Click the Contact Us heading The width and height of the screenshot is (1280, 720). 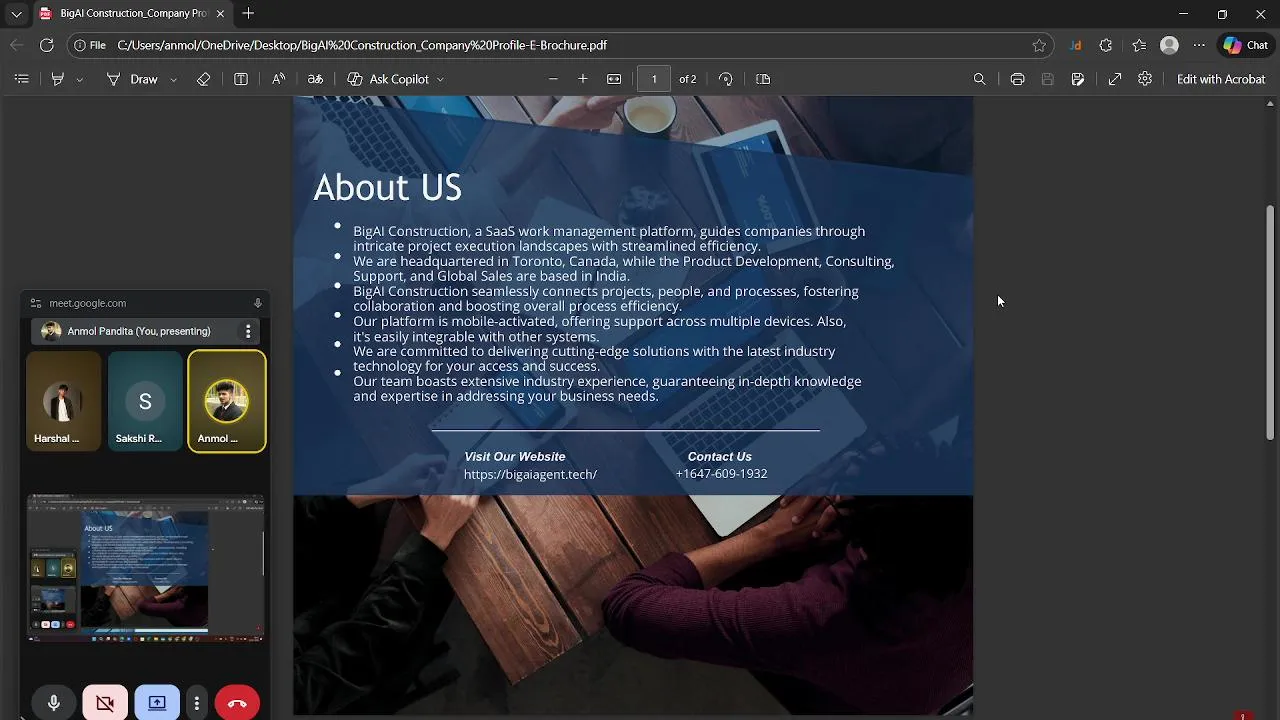click(x=719, y=456)
